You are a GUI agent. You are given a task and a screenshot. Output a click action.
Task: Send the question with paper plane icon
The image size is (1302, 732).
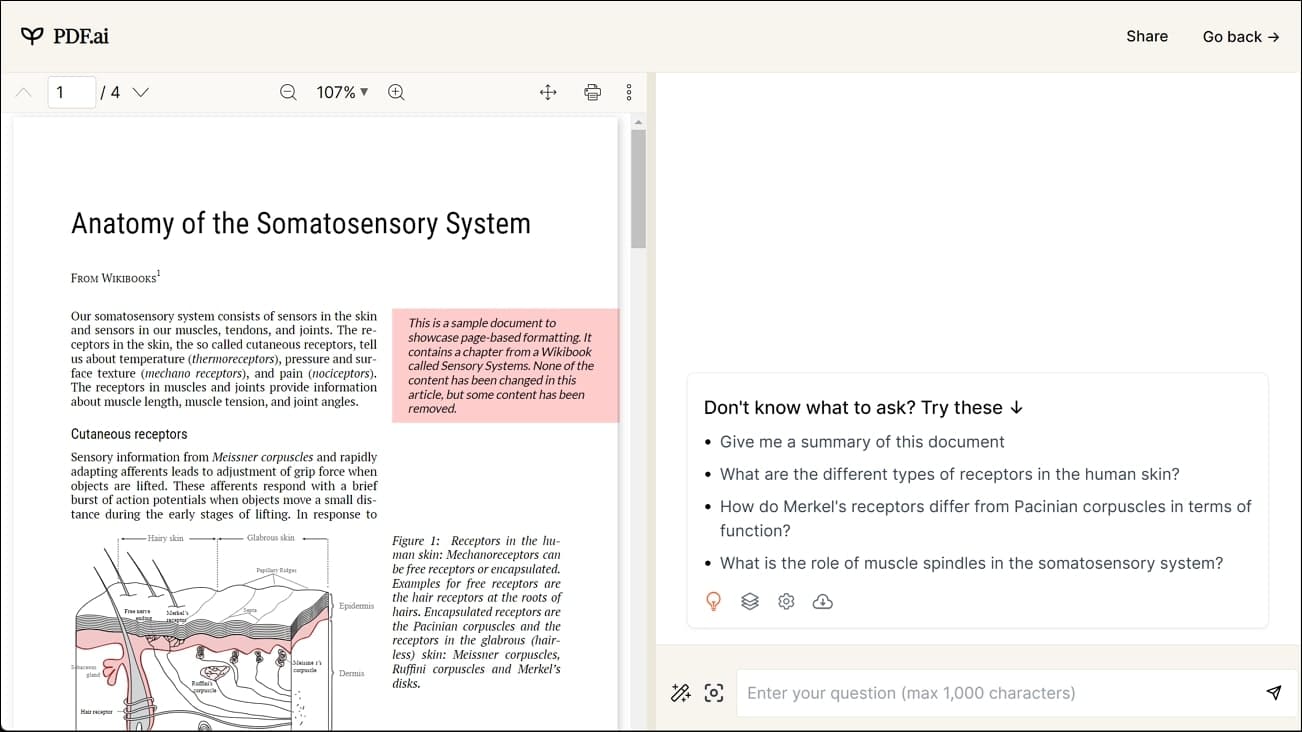(x=1273, y=693)
